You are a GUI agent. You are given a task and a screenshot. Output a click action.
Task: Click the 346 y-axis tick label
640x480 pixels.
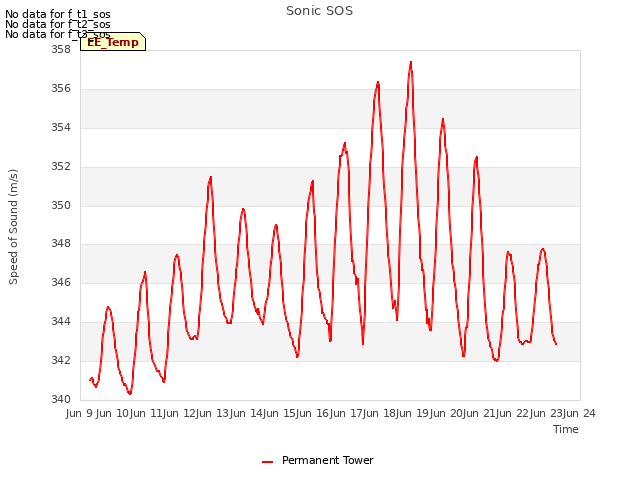tap(61, 282)
